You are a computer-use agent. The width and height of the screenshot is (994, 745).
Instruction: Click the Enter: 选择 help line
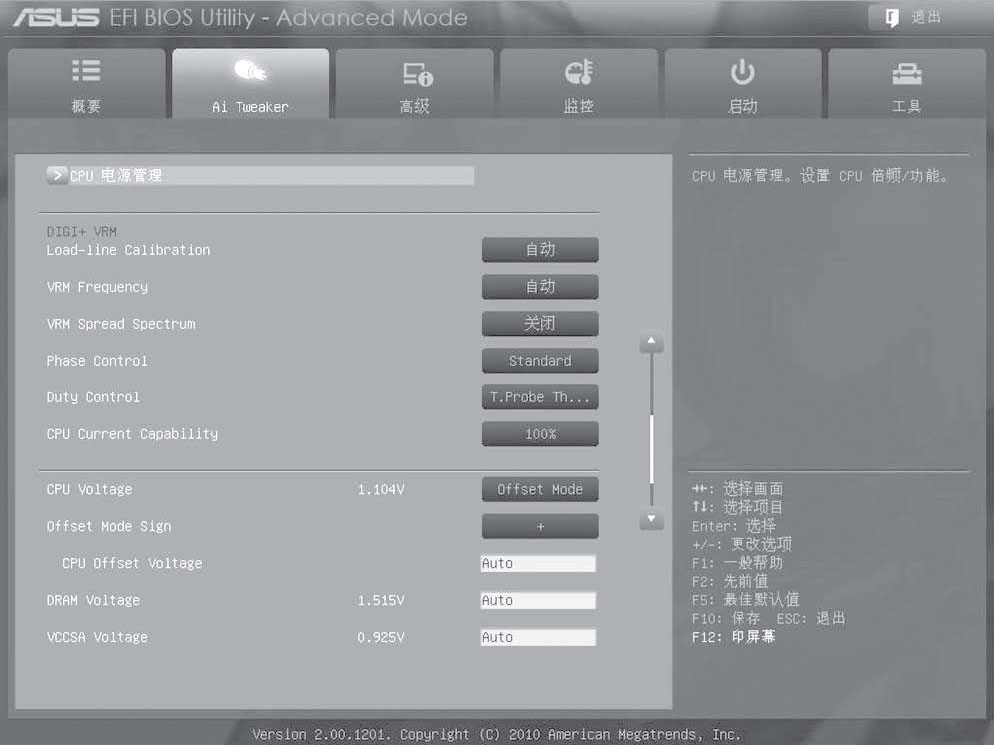tap(733, 526)
